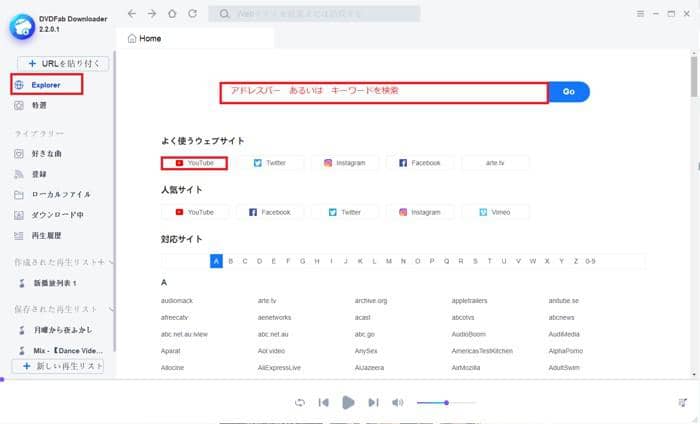The image size is (700, 424).
Task: Click the playback progress bar marker
Action: coord(2,379)
